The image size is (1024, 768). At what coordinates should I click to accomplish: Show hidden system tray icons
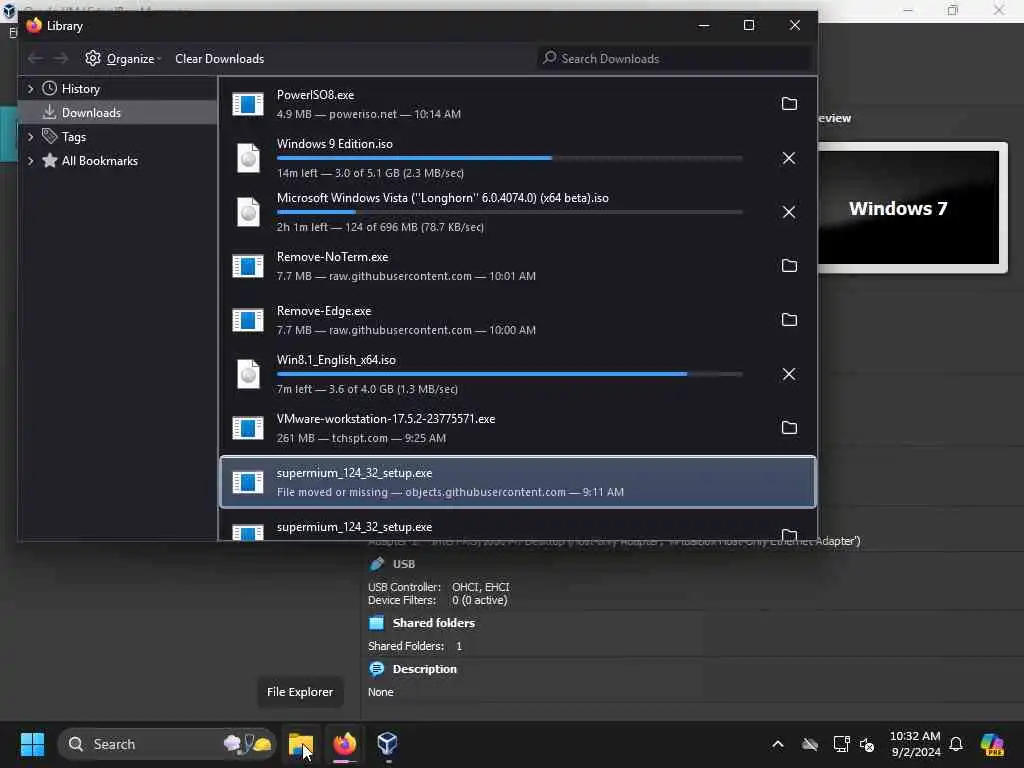pyautogui.click(x=778, y=744)
